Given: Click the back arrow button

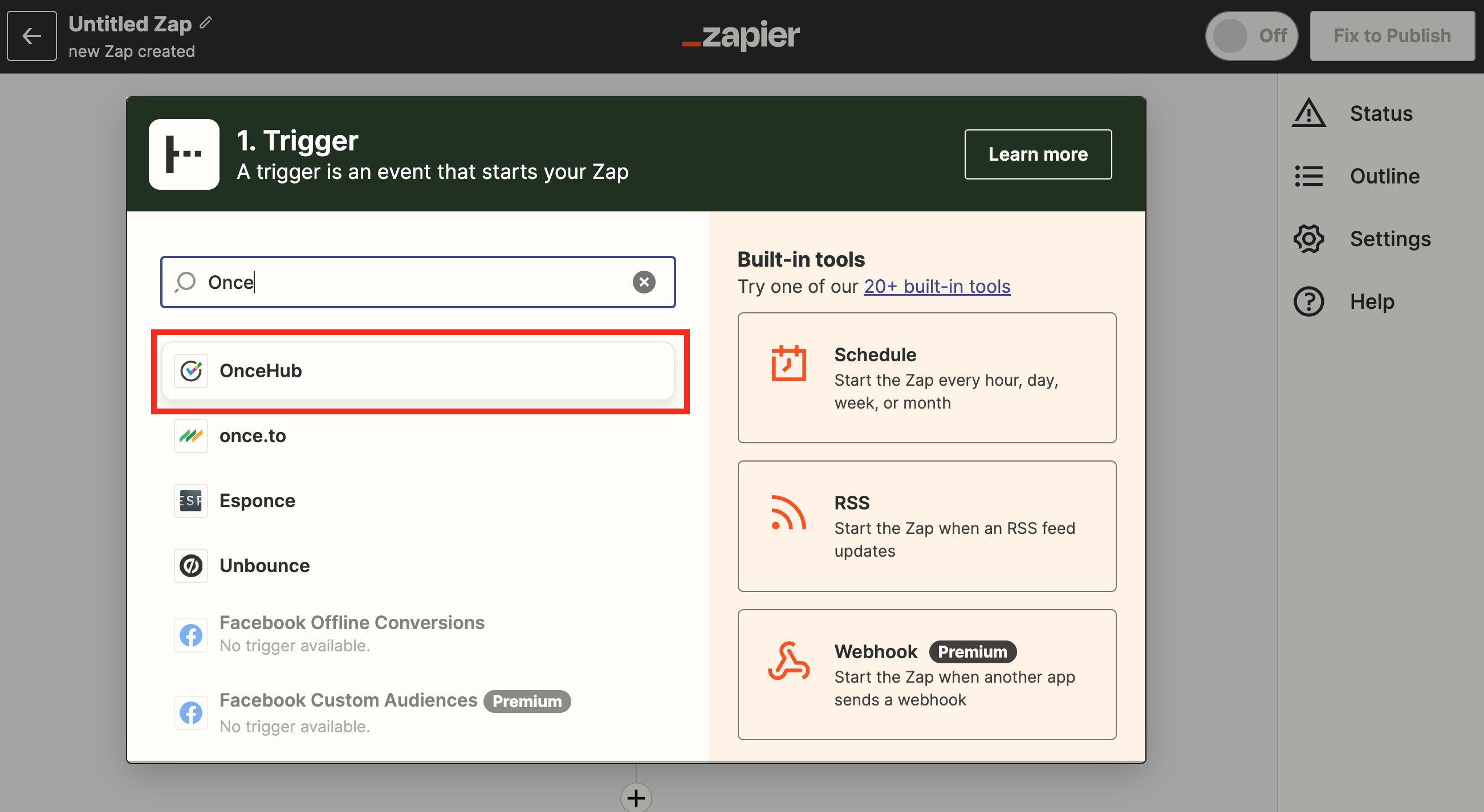Looking at the screenshot, I should pyautogui.click(x=32, y=36).
